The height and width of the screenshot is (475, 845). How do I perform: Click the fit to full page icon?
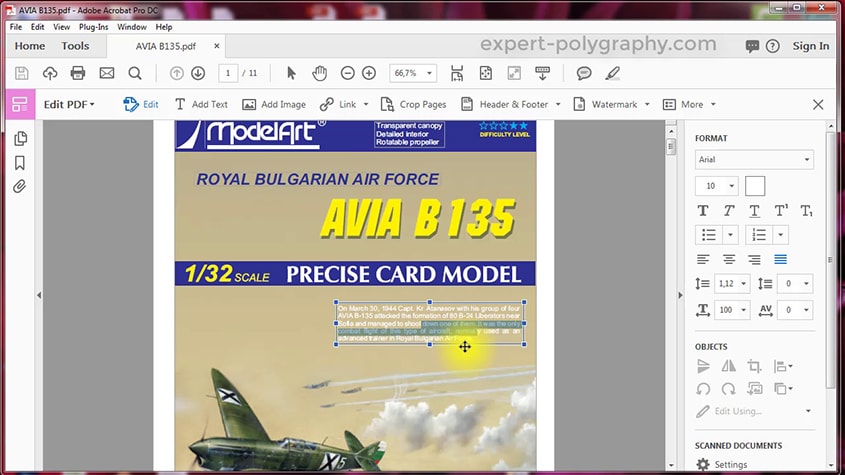(486, 73)
